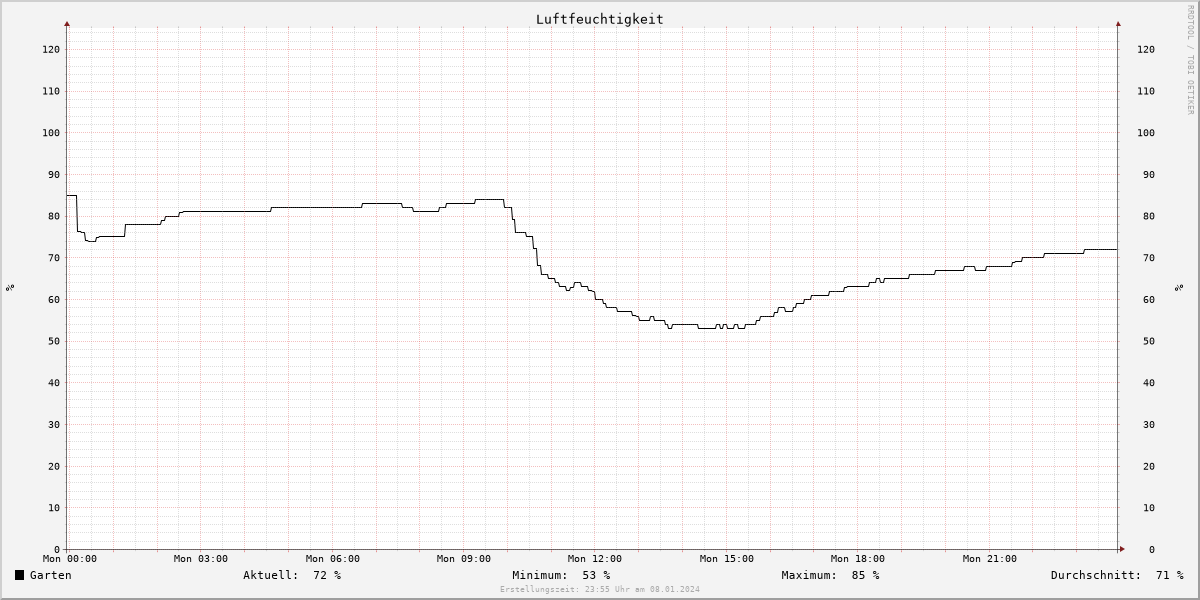Click the '100' label on the right axis
The width and height of the screenshot is (1200, 600).
[1146, 133]
